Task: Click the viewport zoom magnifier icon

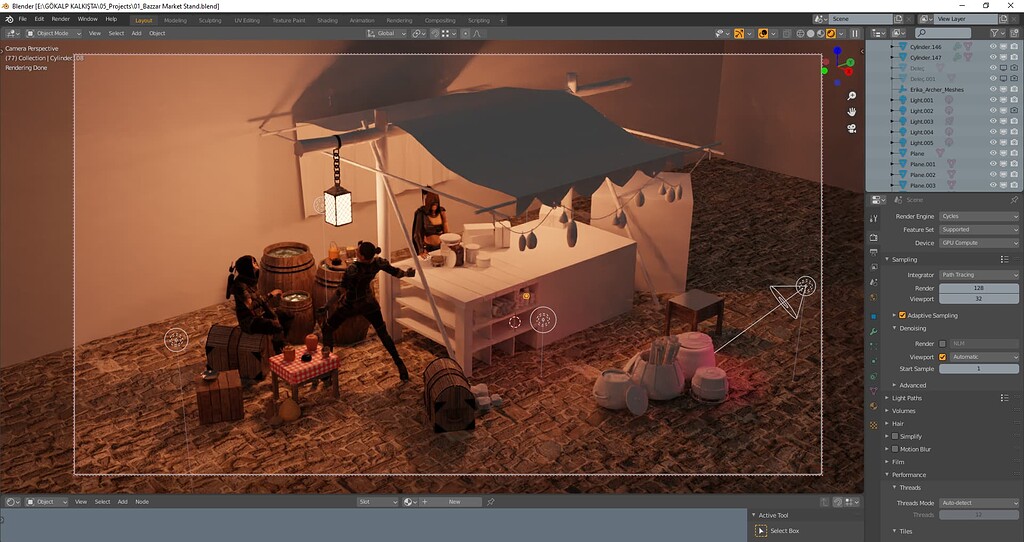Action: click(852, 96)
